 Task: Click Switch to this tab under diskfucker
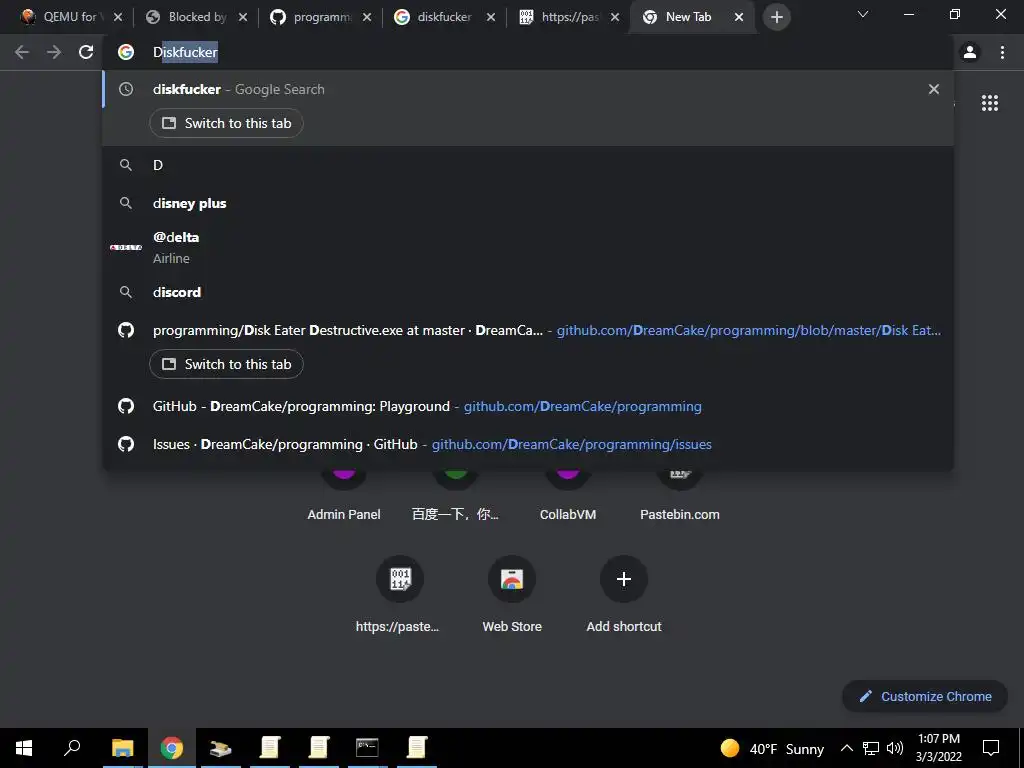point(227,123)
